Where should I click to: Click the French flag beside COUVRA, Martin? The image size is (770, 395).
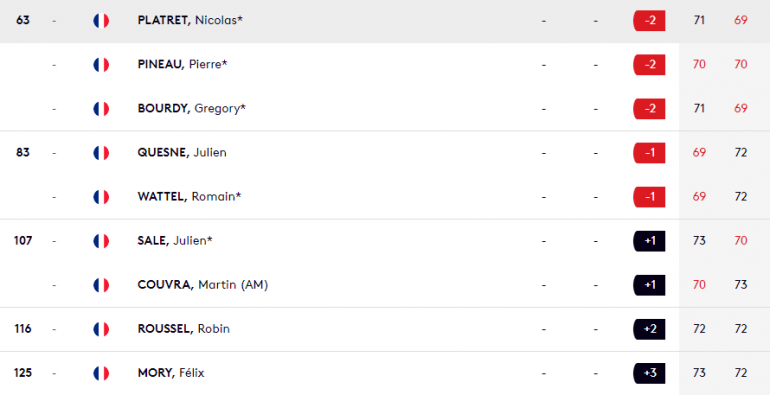click(x=101, y=285)
